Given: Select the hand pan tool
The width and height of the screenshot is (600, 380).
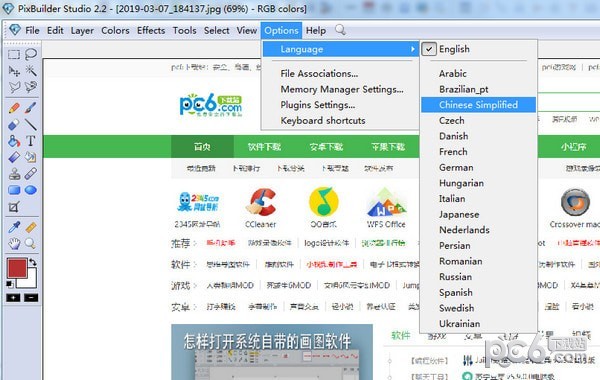Looking at the screenshot, I should point(14,243).
